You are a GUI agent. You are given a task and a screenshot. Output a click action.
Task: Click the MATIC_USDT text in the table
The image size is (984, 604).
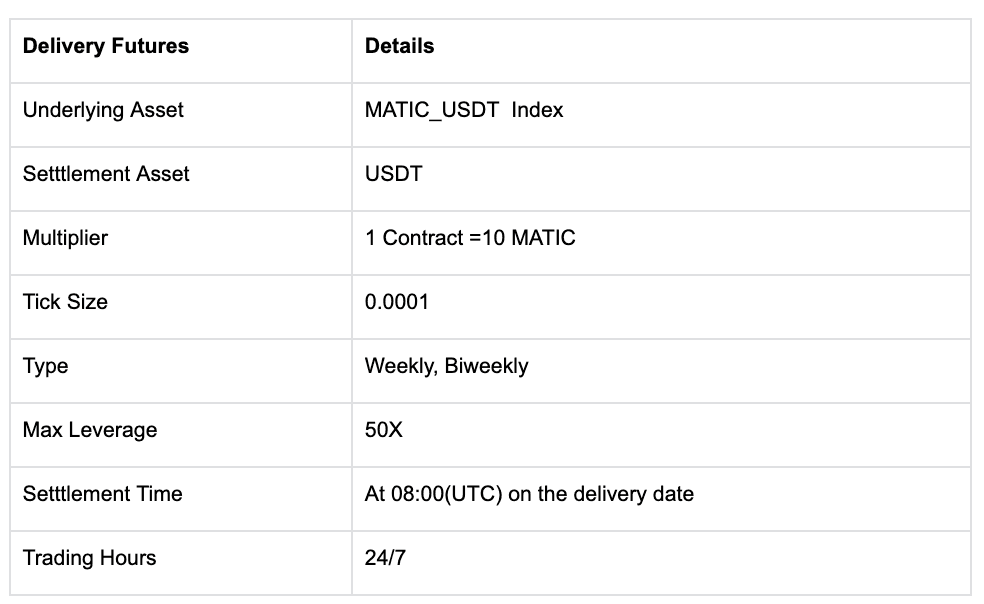(x=432, y=110)
